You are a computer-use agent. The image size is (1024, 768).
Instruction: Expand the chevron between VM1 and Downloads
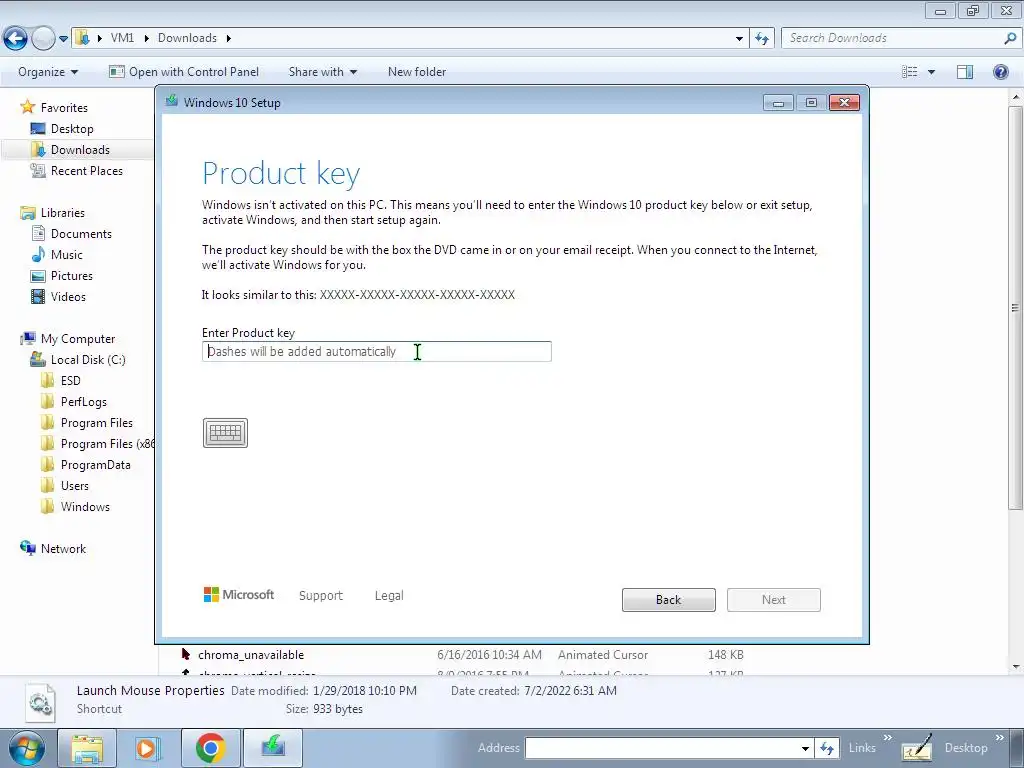(x=146, y=39)
